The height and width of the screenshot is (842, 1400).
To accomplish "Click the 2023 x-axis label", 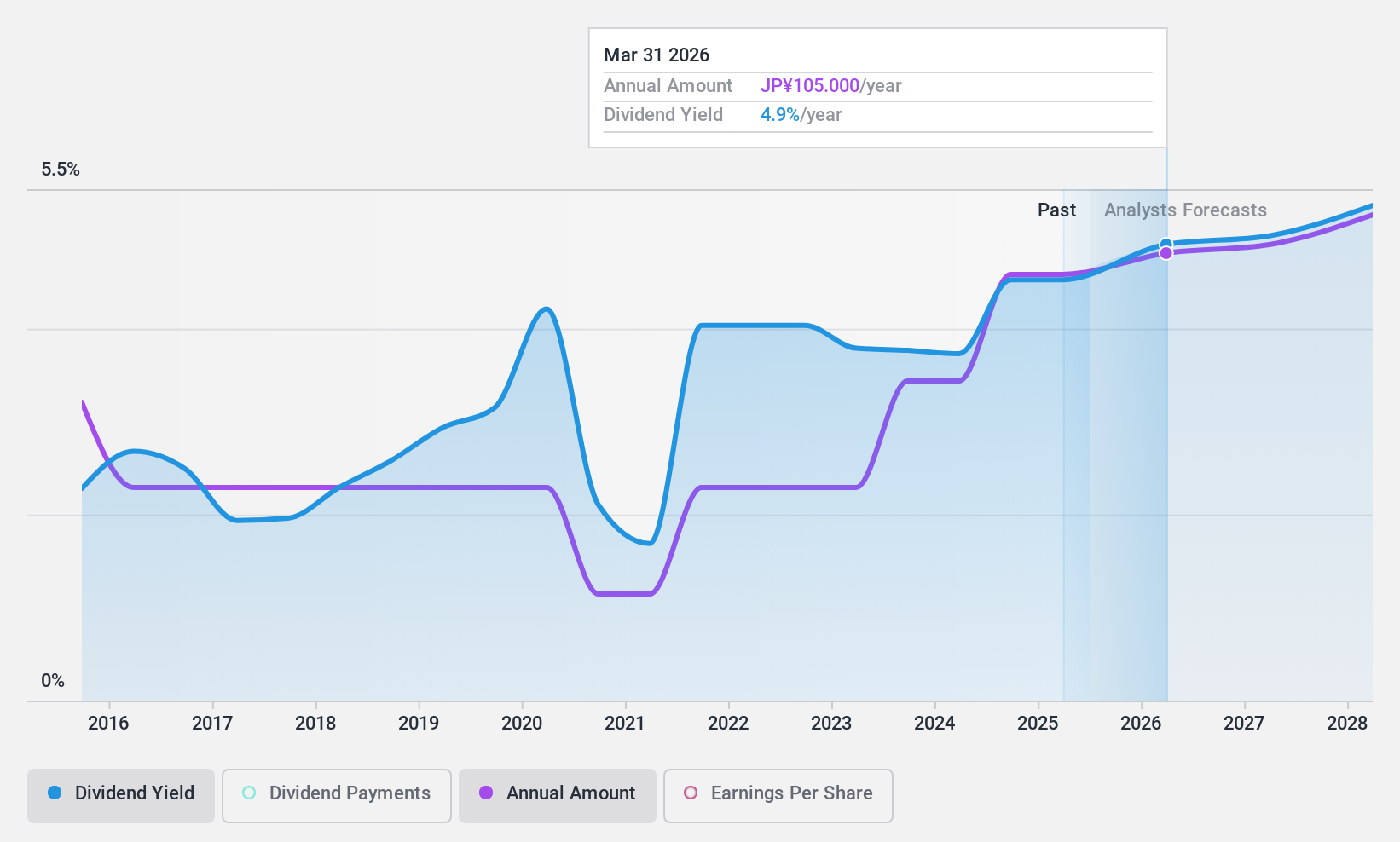I will click(831, 724).
